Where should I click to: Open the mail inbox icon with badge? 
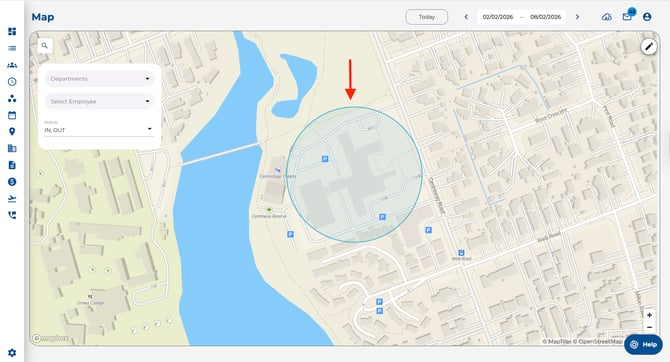(627, 17)
